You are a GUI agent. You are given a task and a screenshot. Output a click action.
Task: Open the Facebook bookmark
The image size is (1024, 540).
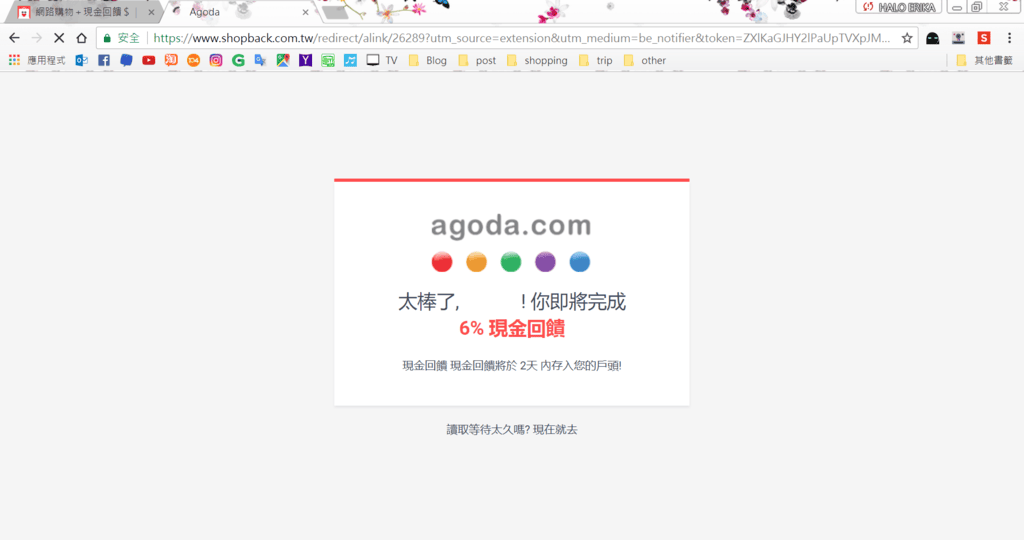click(x=104, y=60)
